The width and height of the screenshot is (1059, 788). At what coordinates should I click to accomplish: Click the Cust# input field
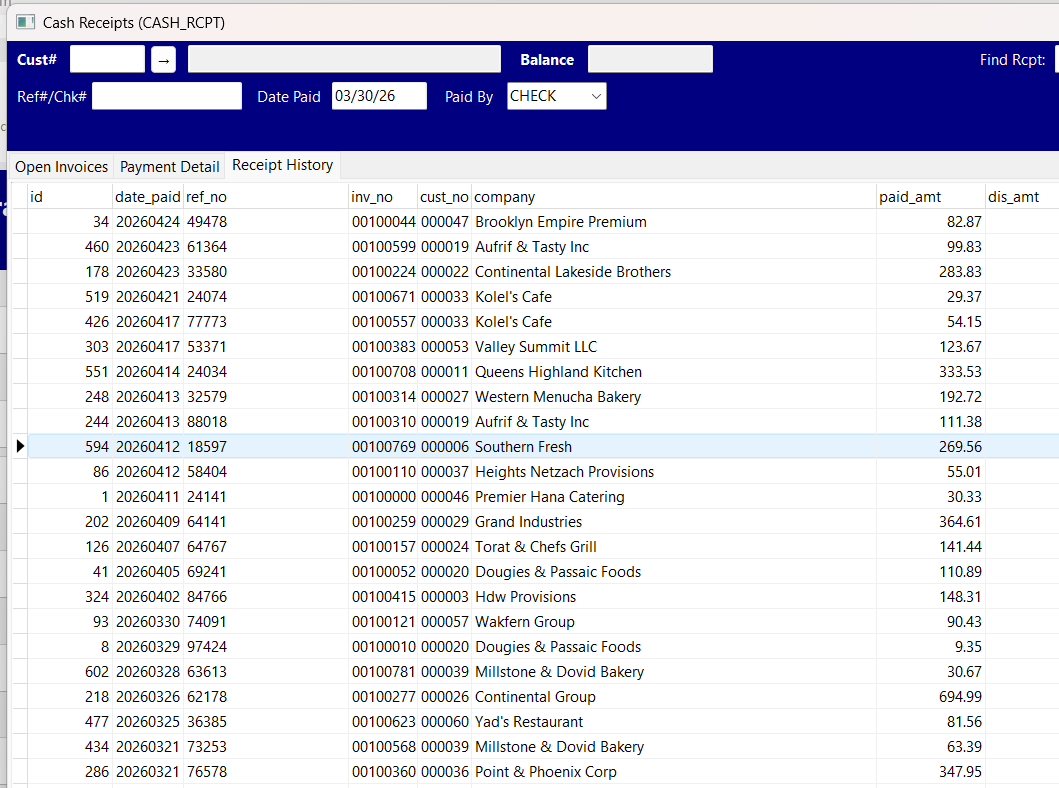[106, 59]
